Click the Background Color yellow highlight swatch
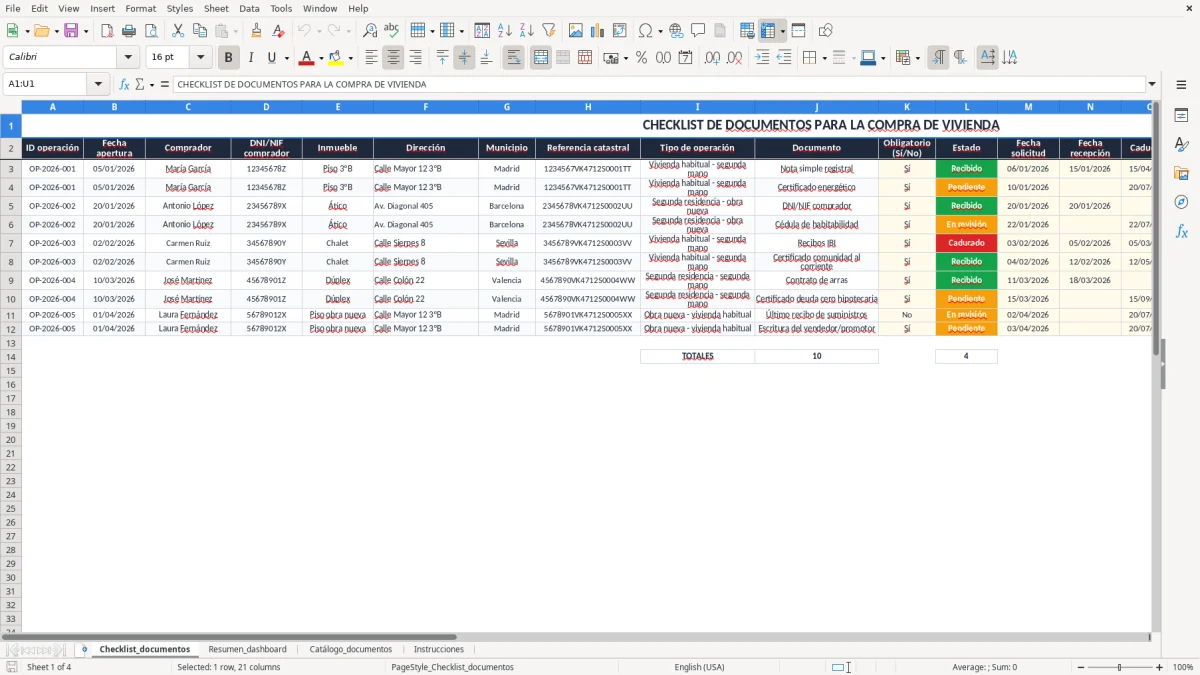The image size is (1200, 675). [336, 58]
